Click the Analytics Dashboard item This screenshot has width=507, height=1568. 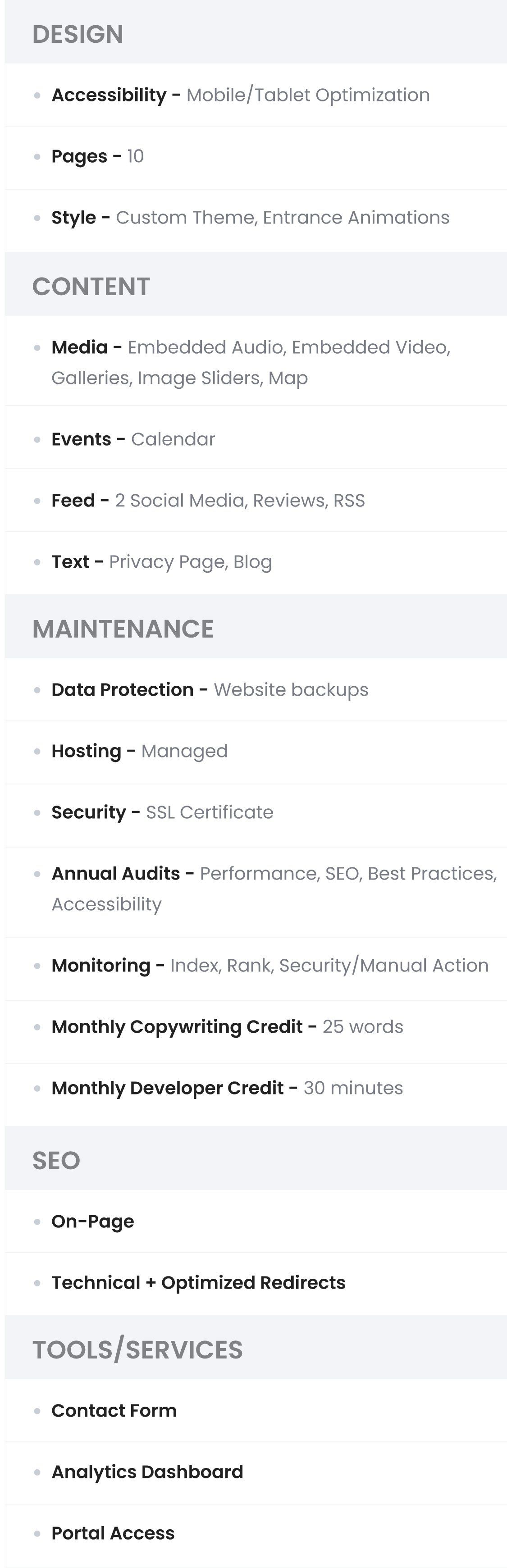click(256, 1472)
